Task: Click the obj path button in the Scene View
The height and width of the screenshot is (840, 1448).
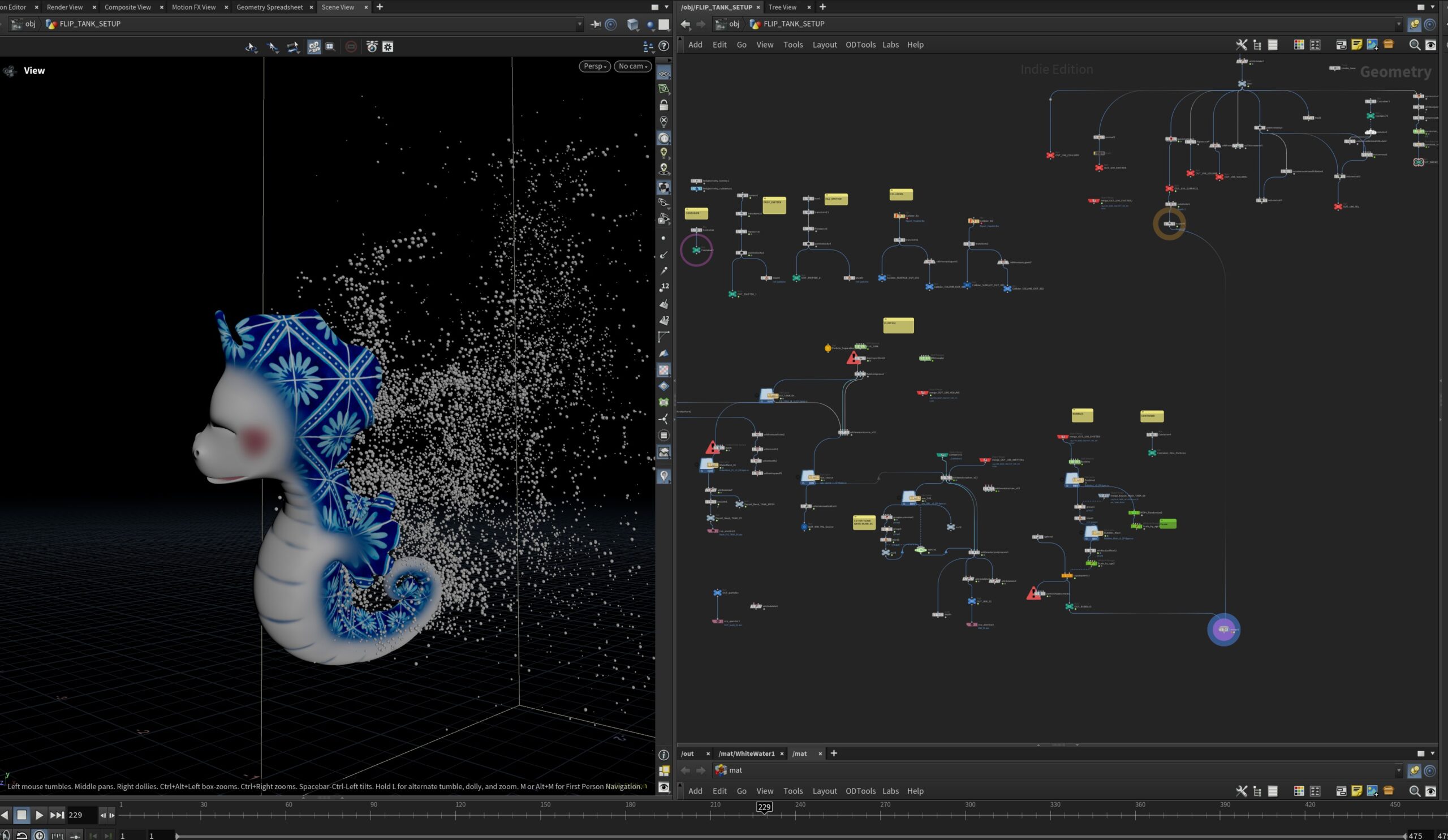Action: [x=24, y=24]
